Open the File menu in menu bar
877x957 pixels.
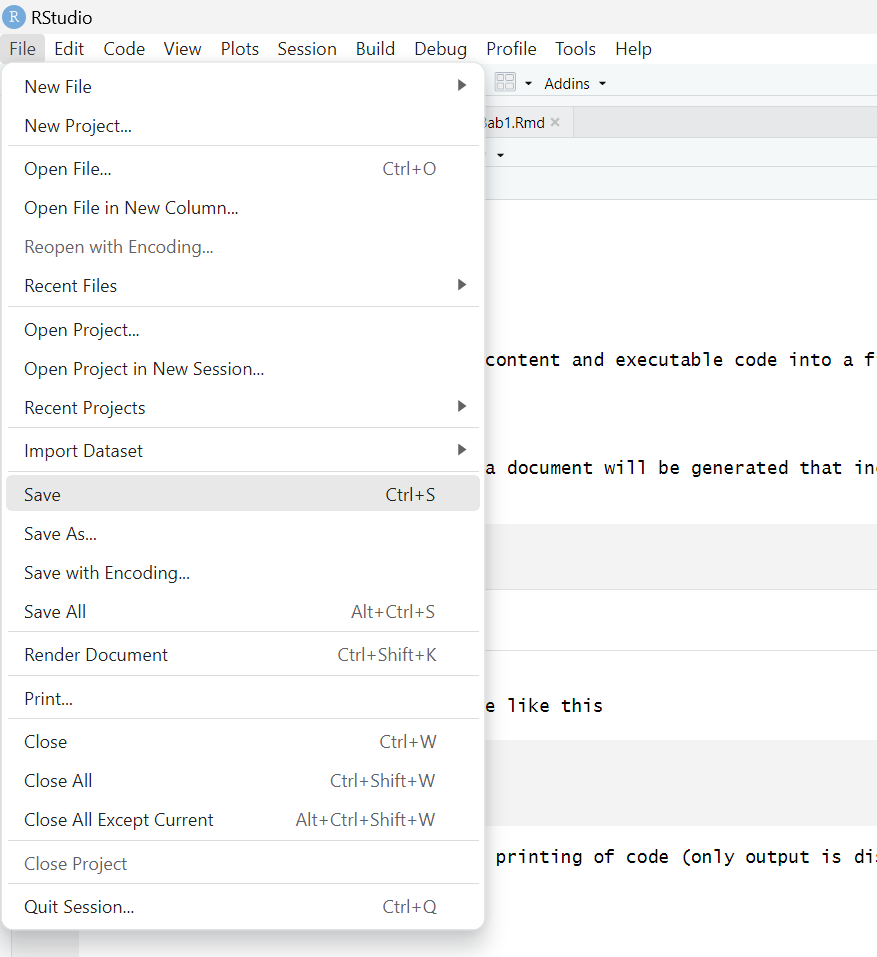(23, 49)
